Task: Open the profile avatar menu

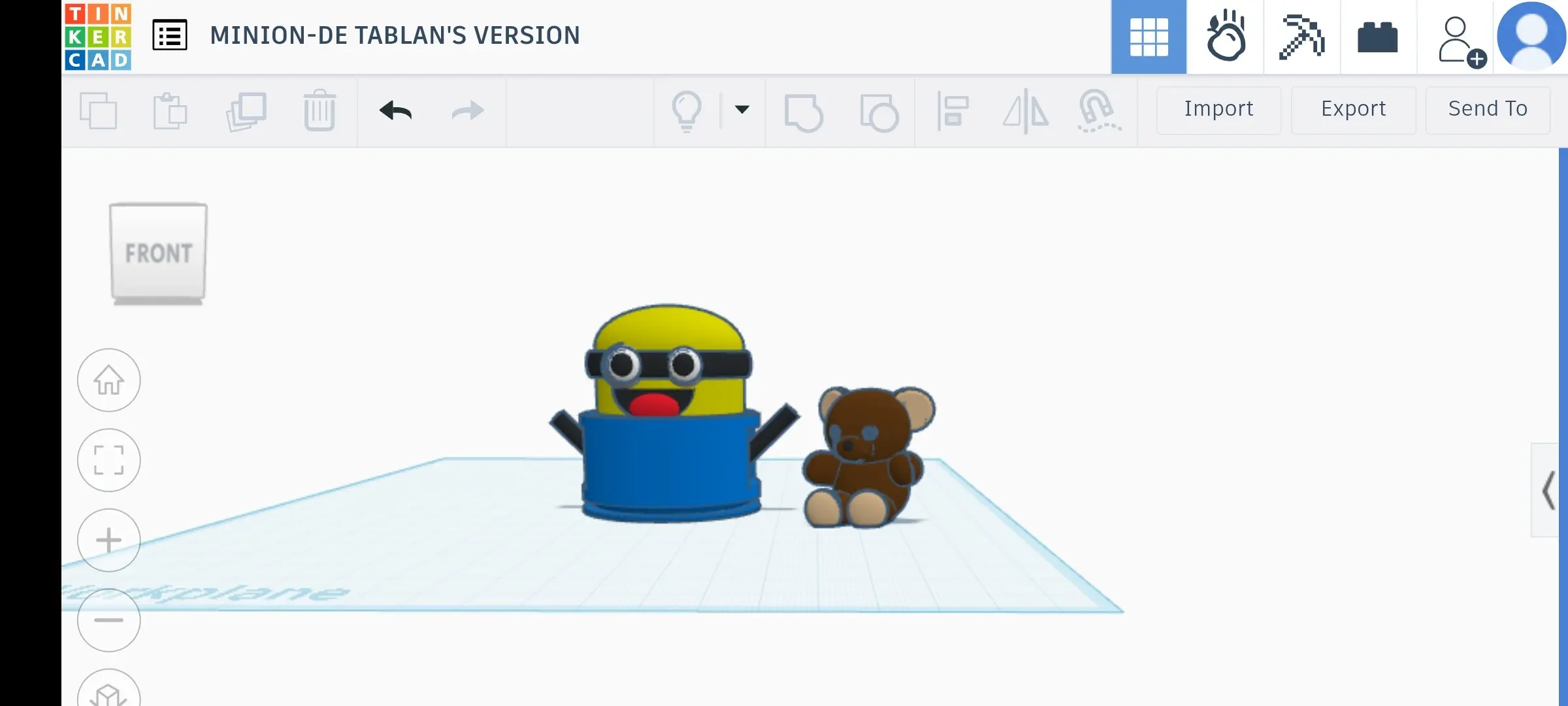Action: [1531, 37]
